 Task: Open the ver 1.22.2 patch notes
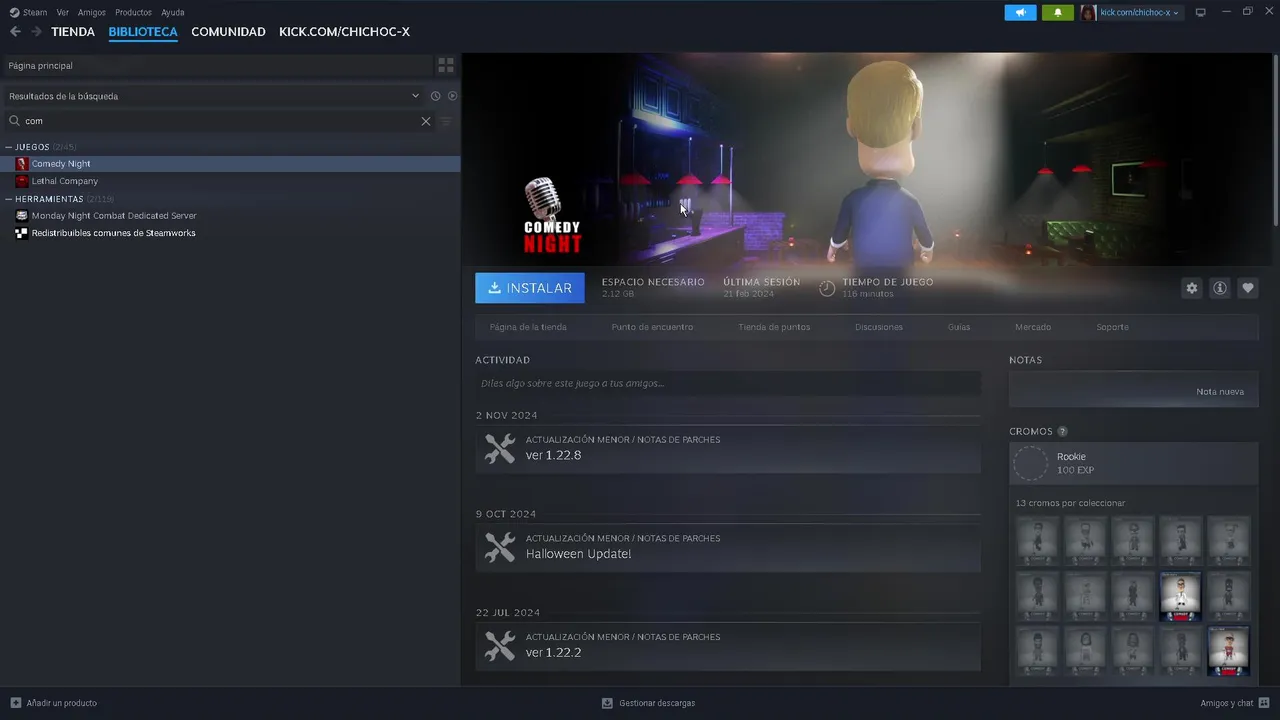[728, 645]
